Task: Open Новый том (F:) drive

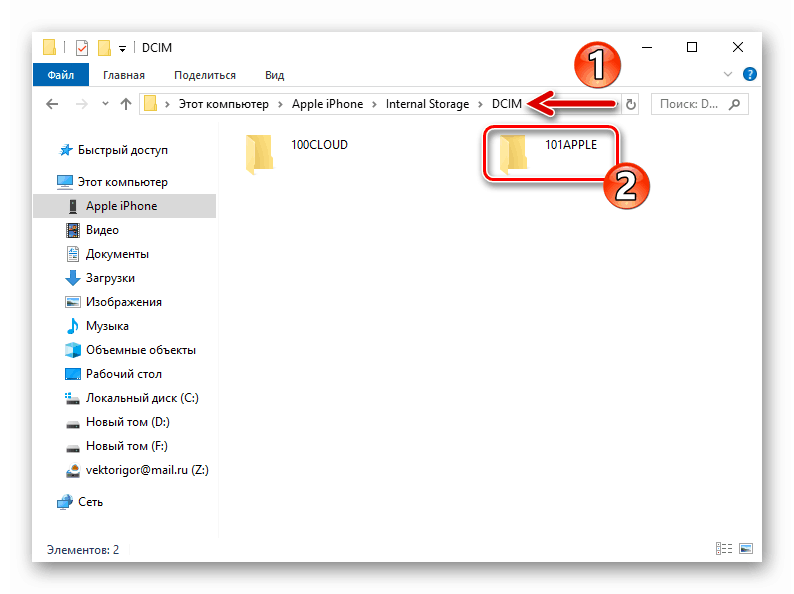Action: coord(116,446)
